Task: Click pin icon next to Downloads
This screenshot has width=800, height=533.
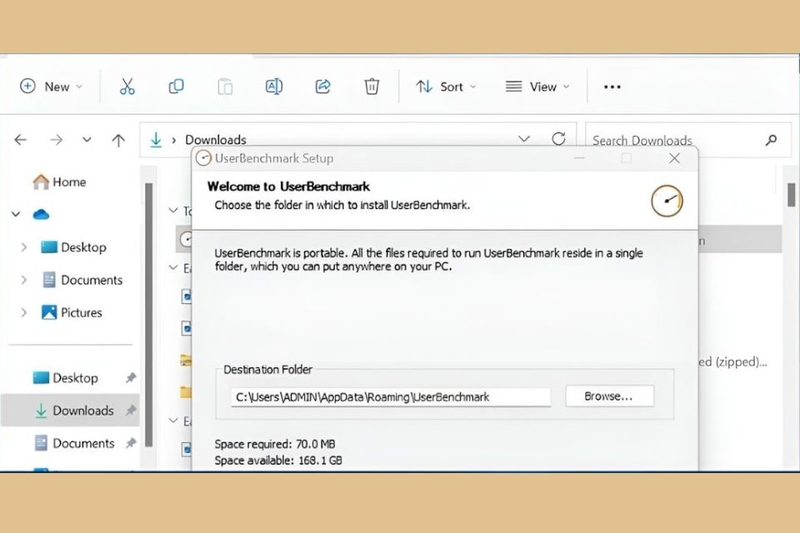Action: click(131, 410)
